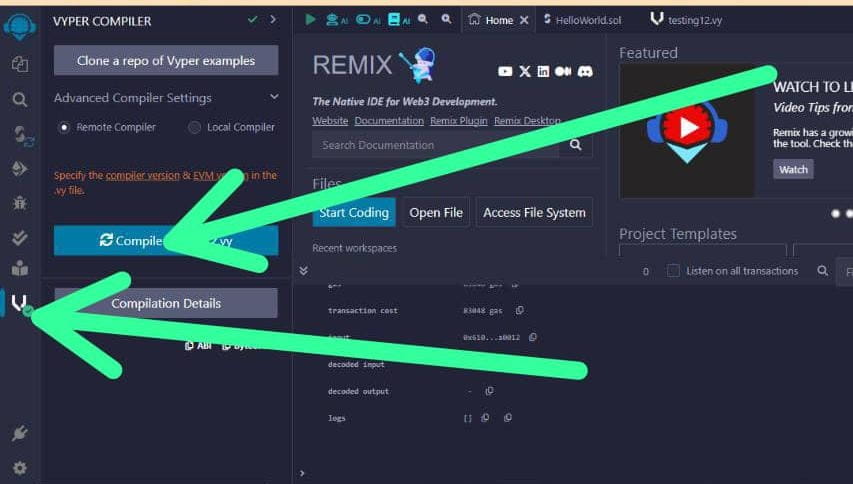Expand the Vyper Compiler panel arrow

tap(273, 19)
